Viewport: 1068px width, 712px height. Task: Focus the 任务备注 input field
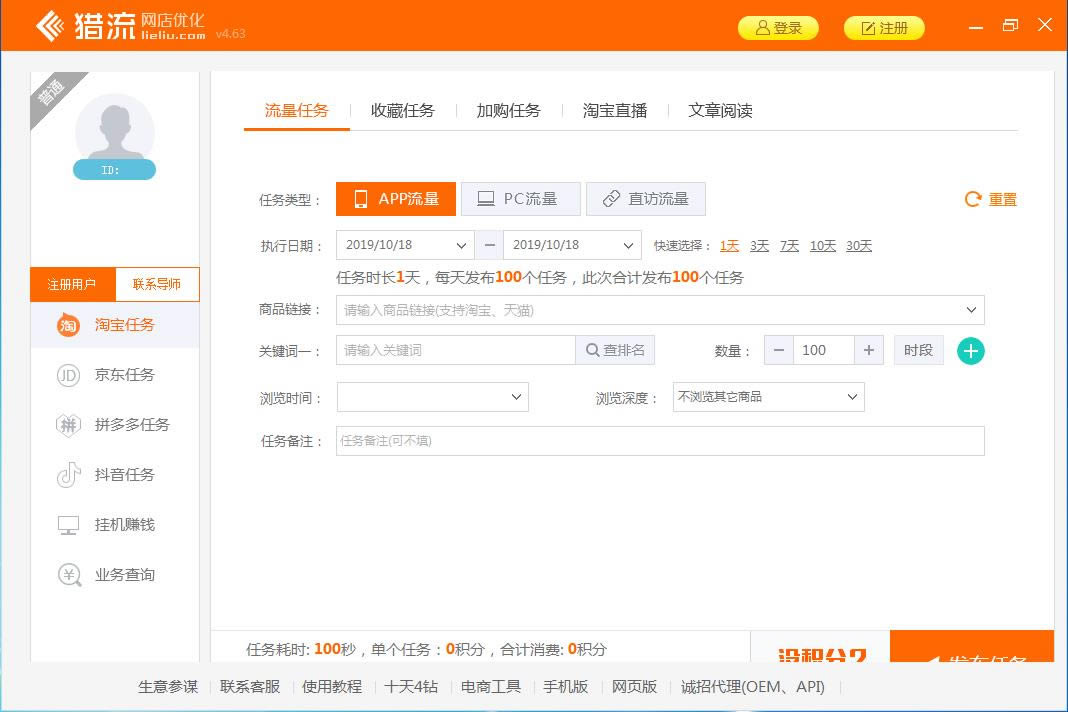coord(660,441)
